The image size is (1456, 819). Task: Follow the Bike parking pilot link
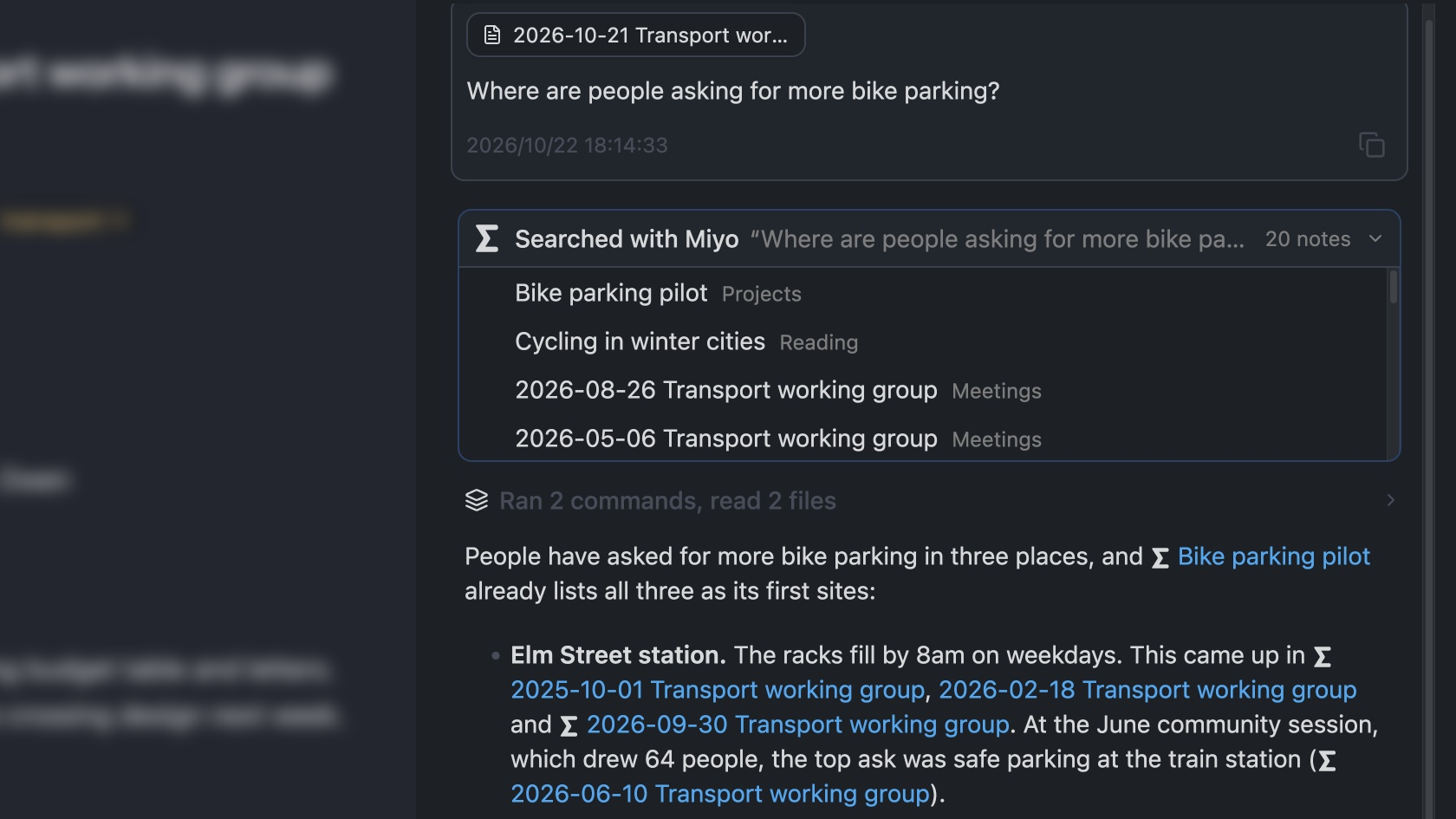[1273, 556]
